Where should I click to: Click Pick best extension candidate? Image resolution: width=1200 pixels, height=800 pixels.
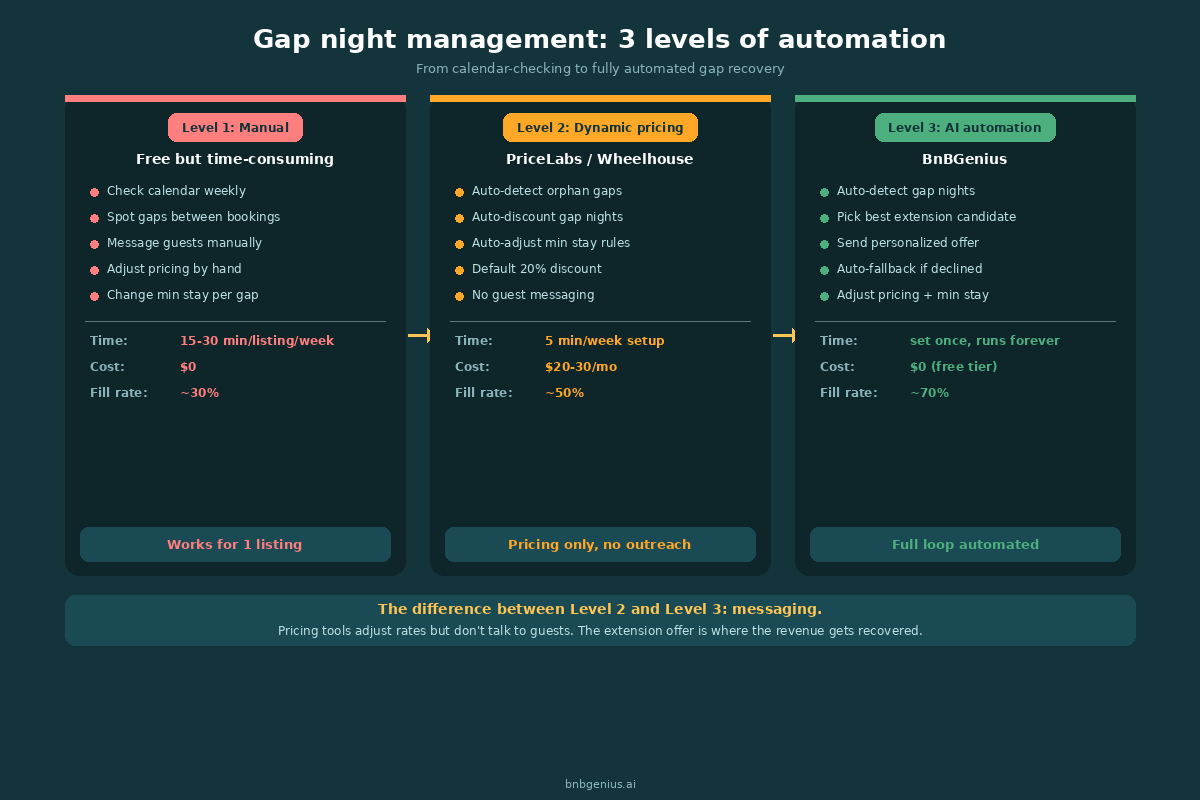926,217
